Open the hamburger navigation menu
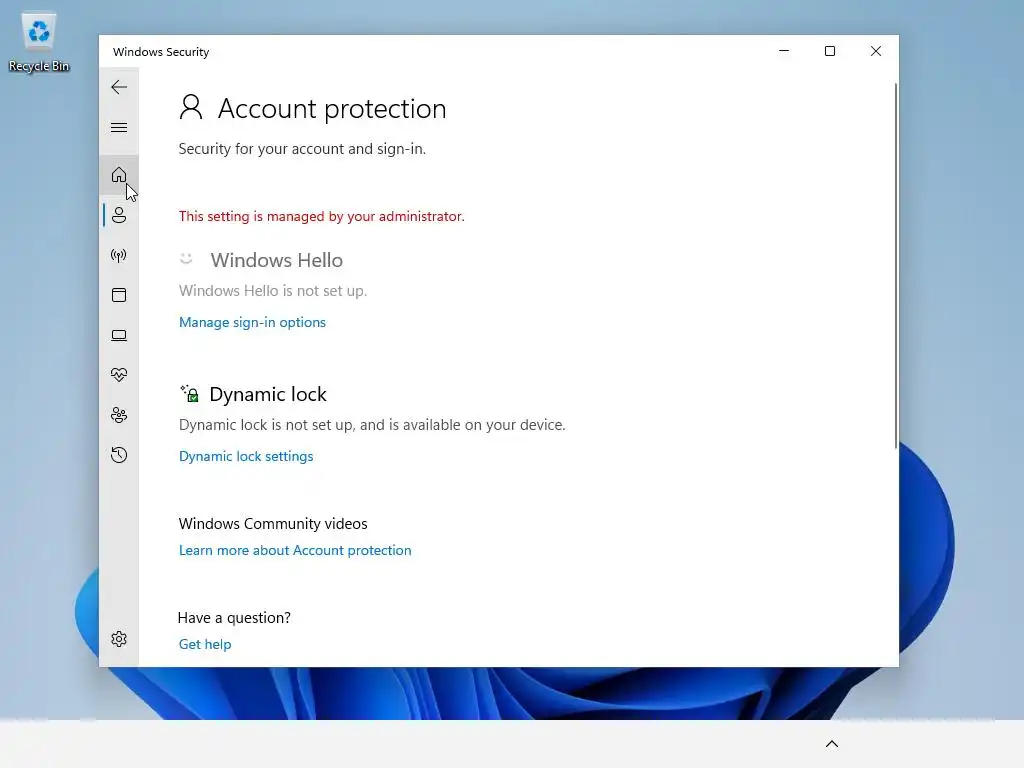1024x768 pixels. pos(119,127)
